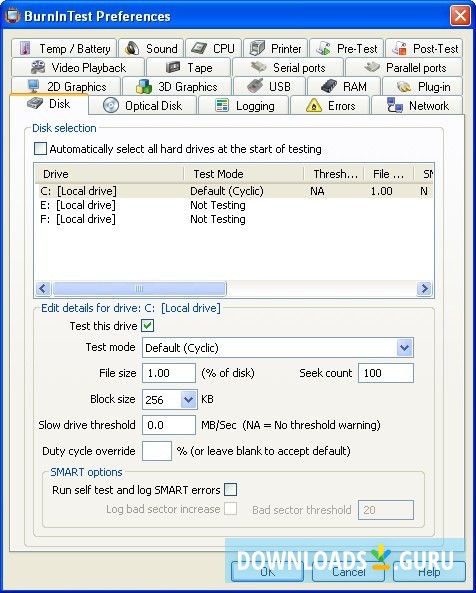Click the Optical Disk CD icon
Screen dimensions: 476x593
pos(111,106)
